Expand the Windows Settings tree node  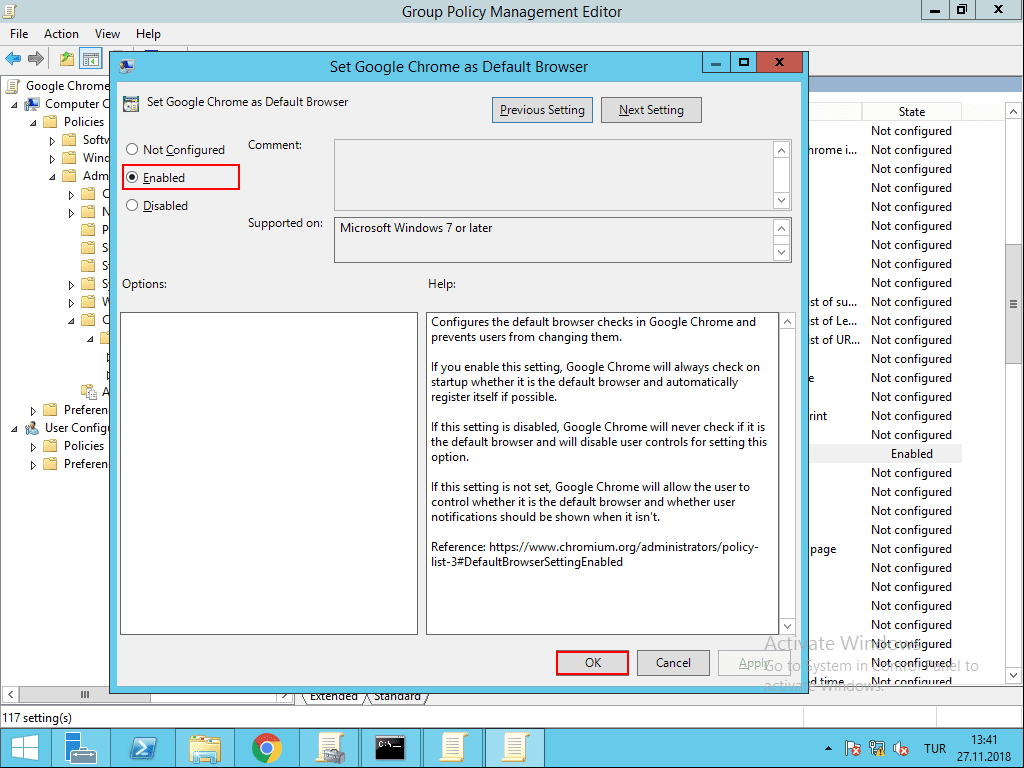[52, 159]
